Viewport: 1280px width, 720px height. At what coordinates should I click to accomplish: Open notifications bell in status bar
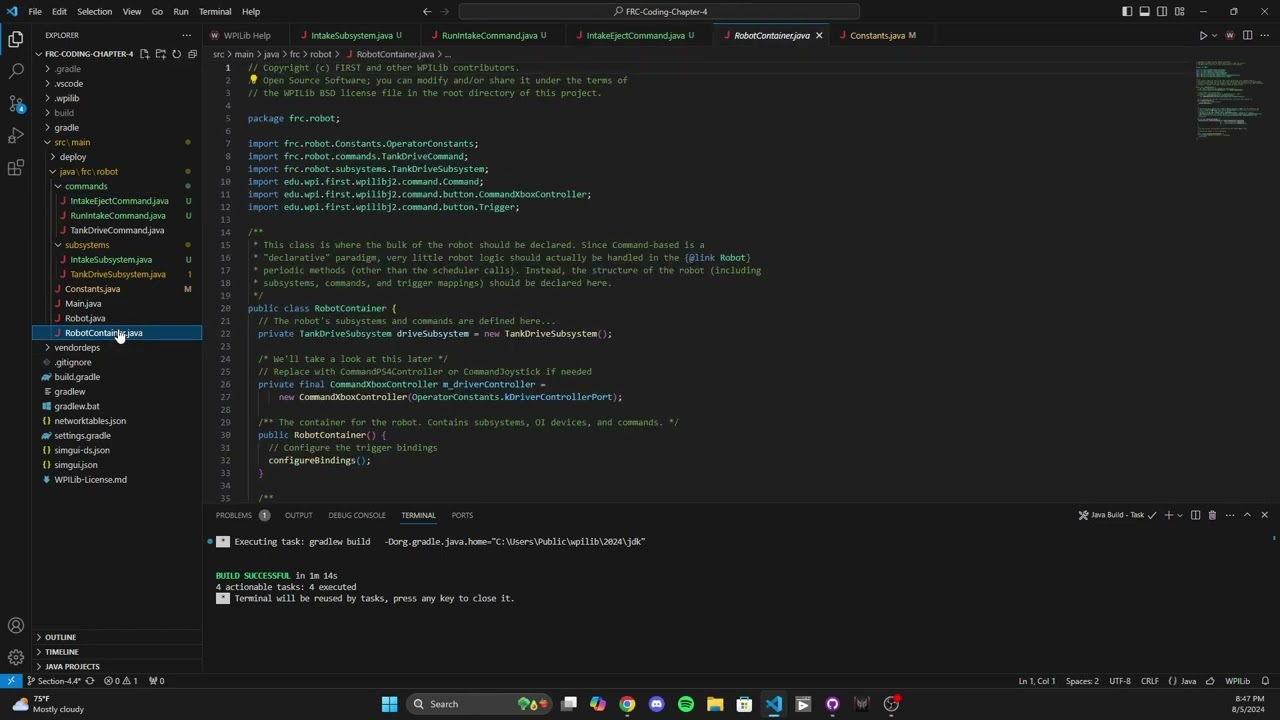point(1265,681)
